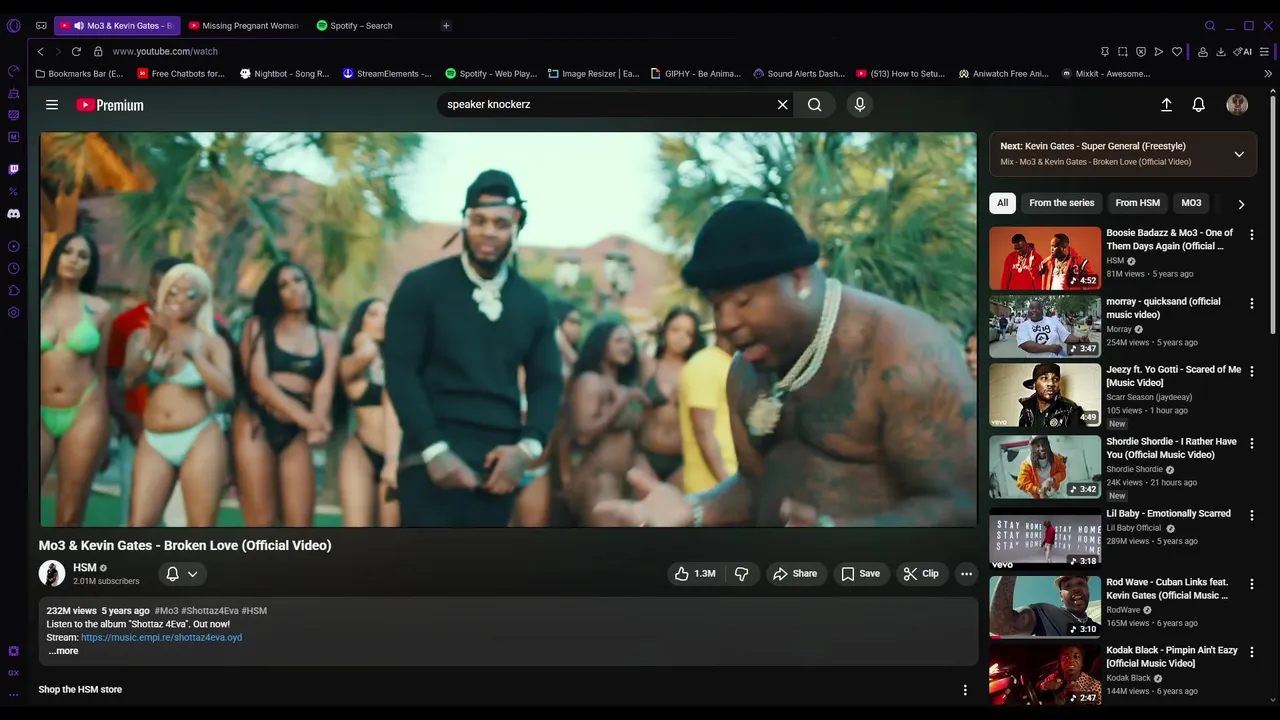Open Opera GX main menu logo
The width and height of the screenshot is (1280, 720).
13,25
